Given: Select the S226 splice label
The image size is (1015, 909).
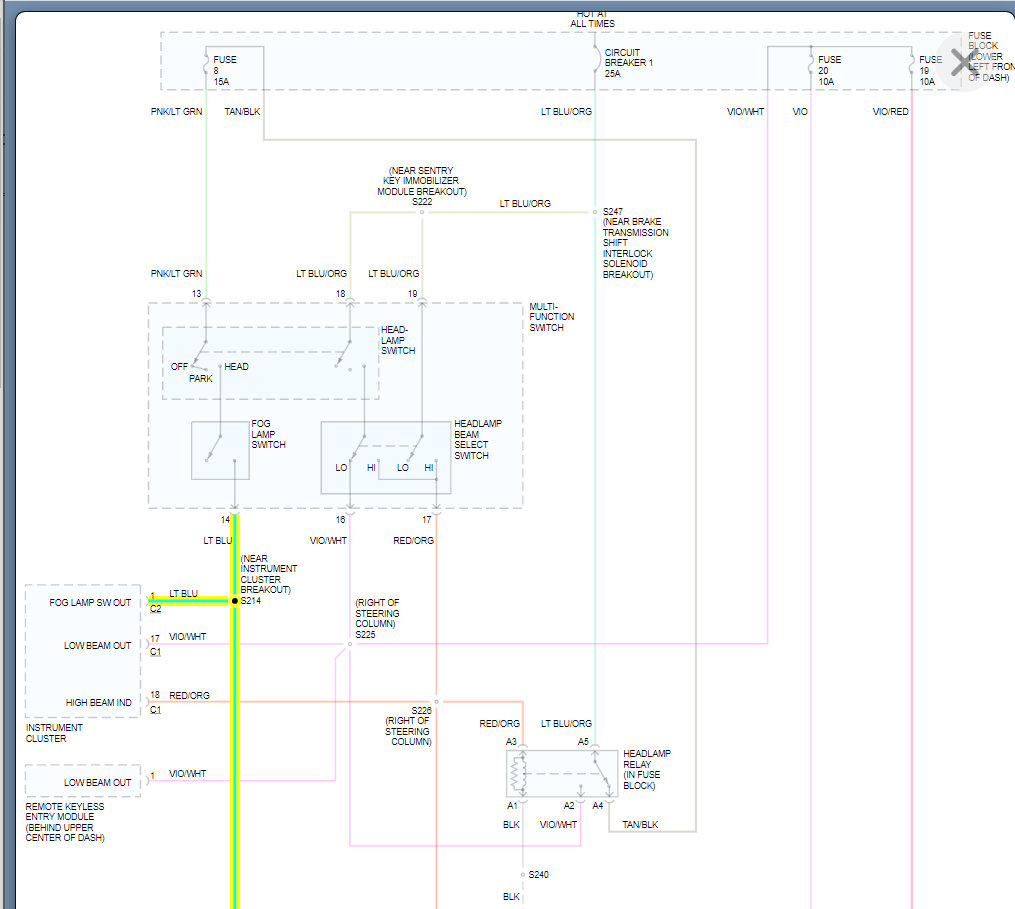Looking at the screenshot, I should click(x=421, y=710).
